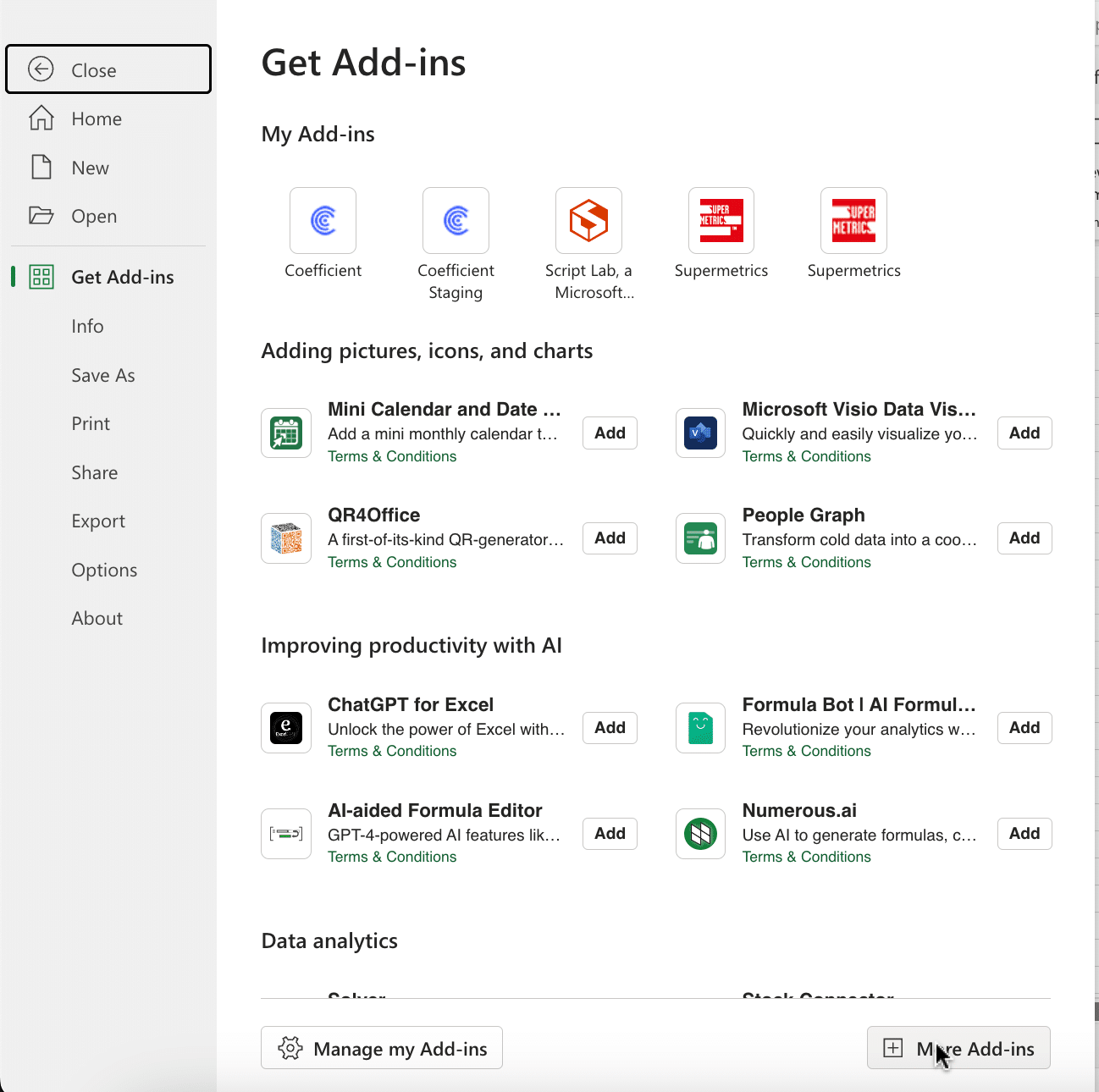
Task: Select the QR4Office add-in icon
Action: pos(286,538)
